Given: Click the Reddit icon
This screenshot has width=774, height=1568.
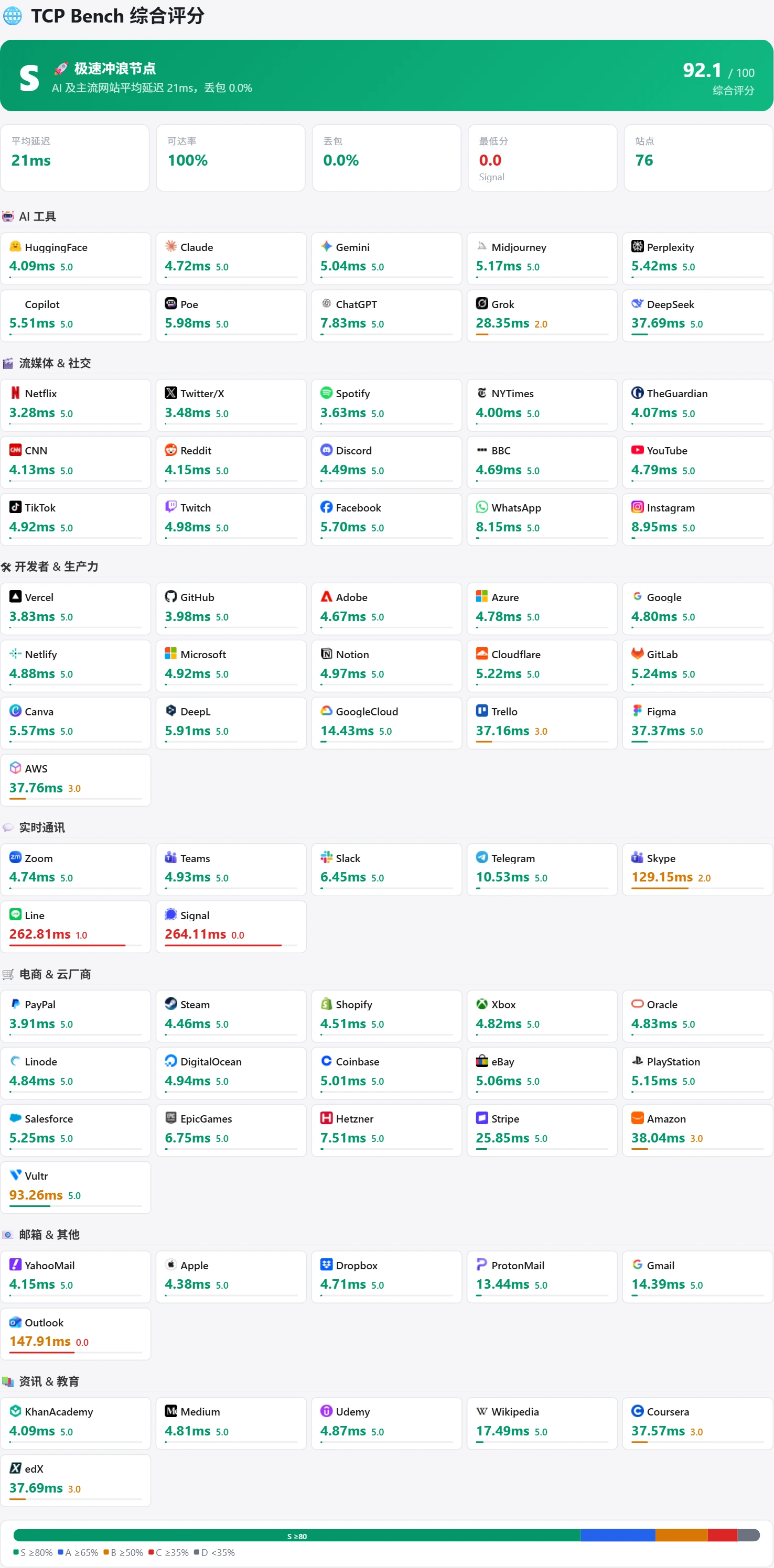Looking at the screenshot, I should (x=170, y=450).
